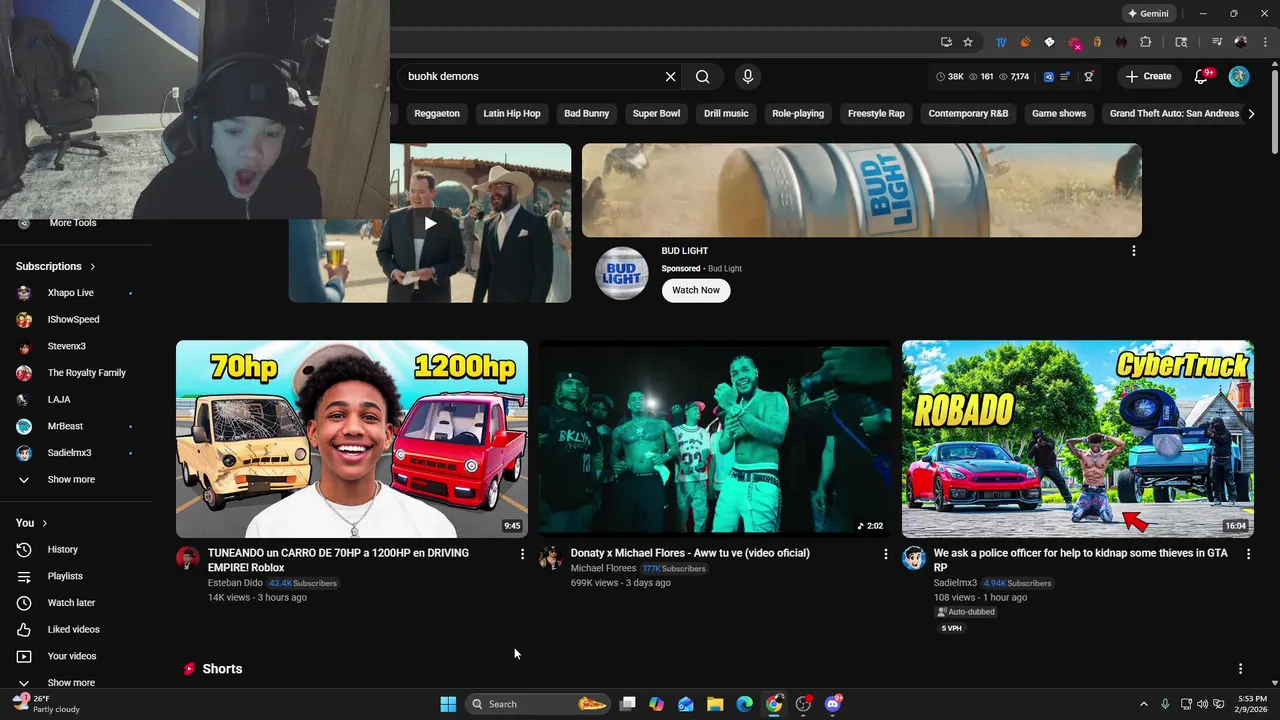This screenshot has width=1280, height=720.
Task: Show more chips with the right arrow
Action: pos(1251,114)
